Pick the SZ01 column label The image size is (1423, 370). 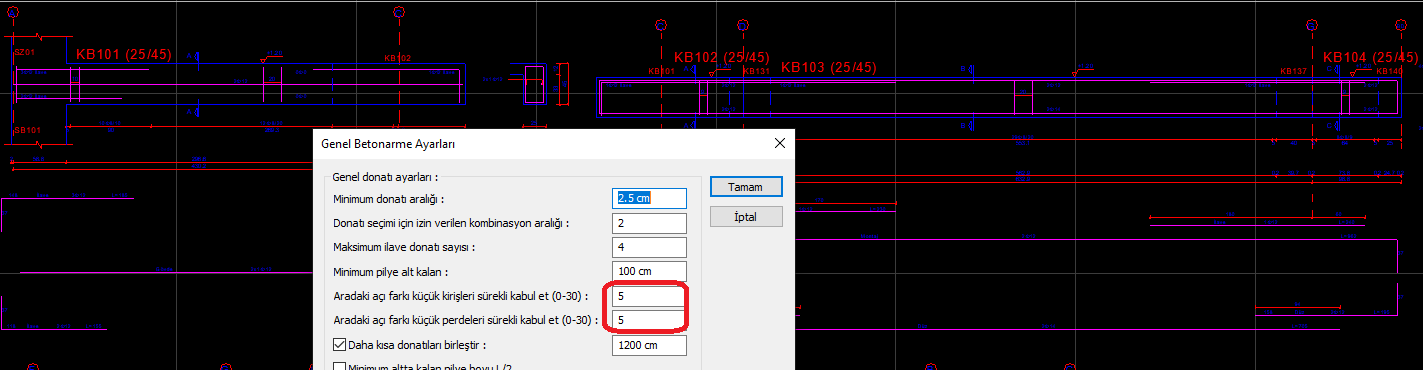[x=25, y=51]
